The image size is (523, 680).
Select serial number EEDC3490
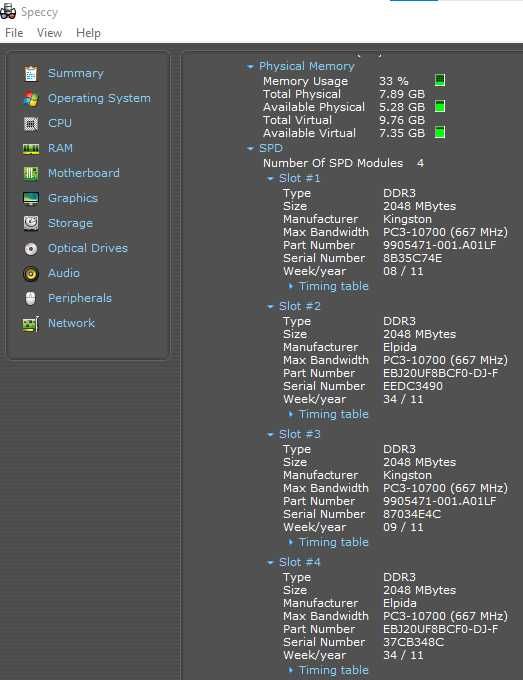pyautogui.click(x=412, y=386)
